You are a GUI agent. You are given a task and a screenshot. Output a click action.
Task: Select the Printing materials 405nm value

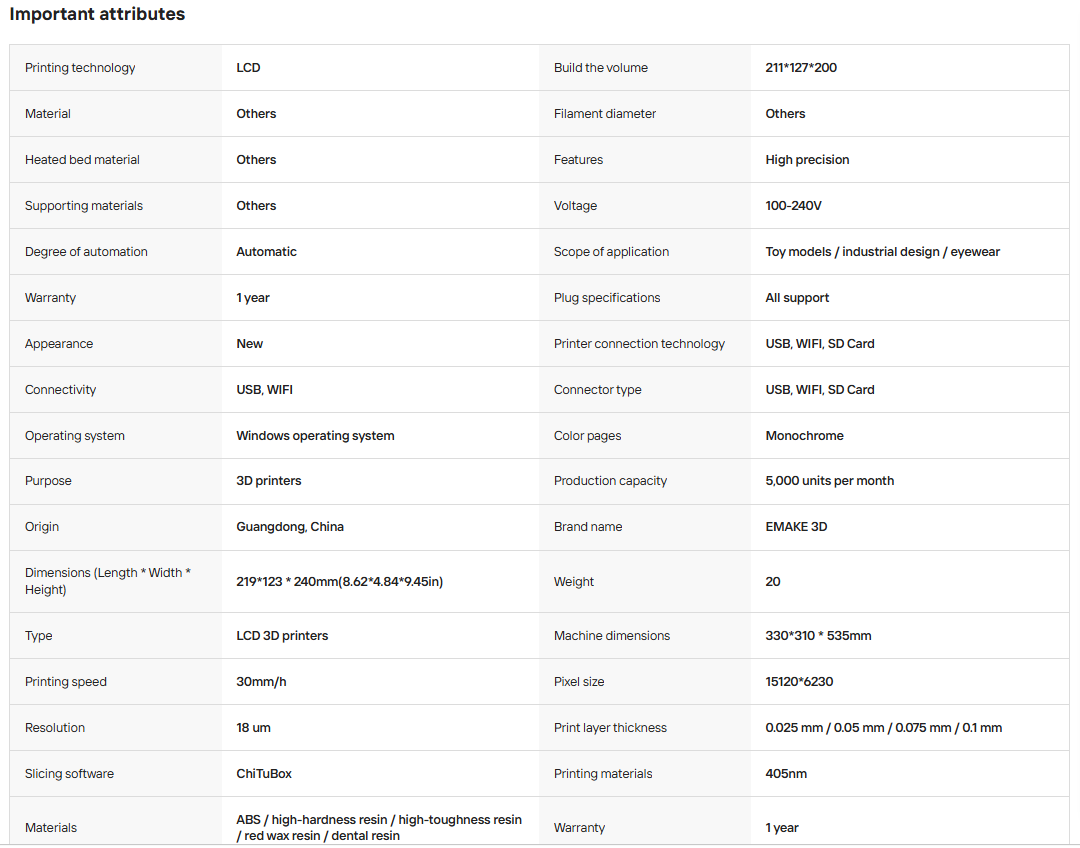(786, 774)
